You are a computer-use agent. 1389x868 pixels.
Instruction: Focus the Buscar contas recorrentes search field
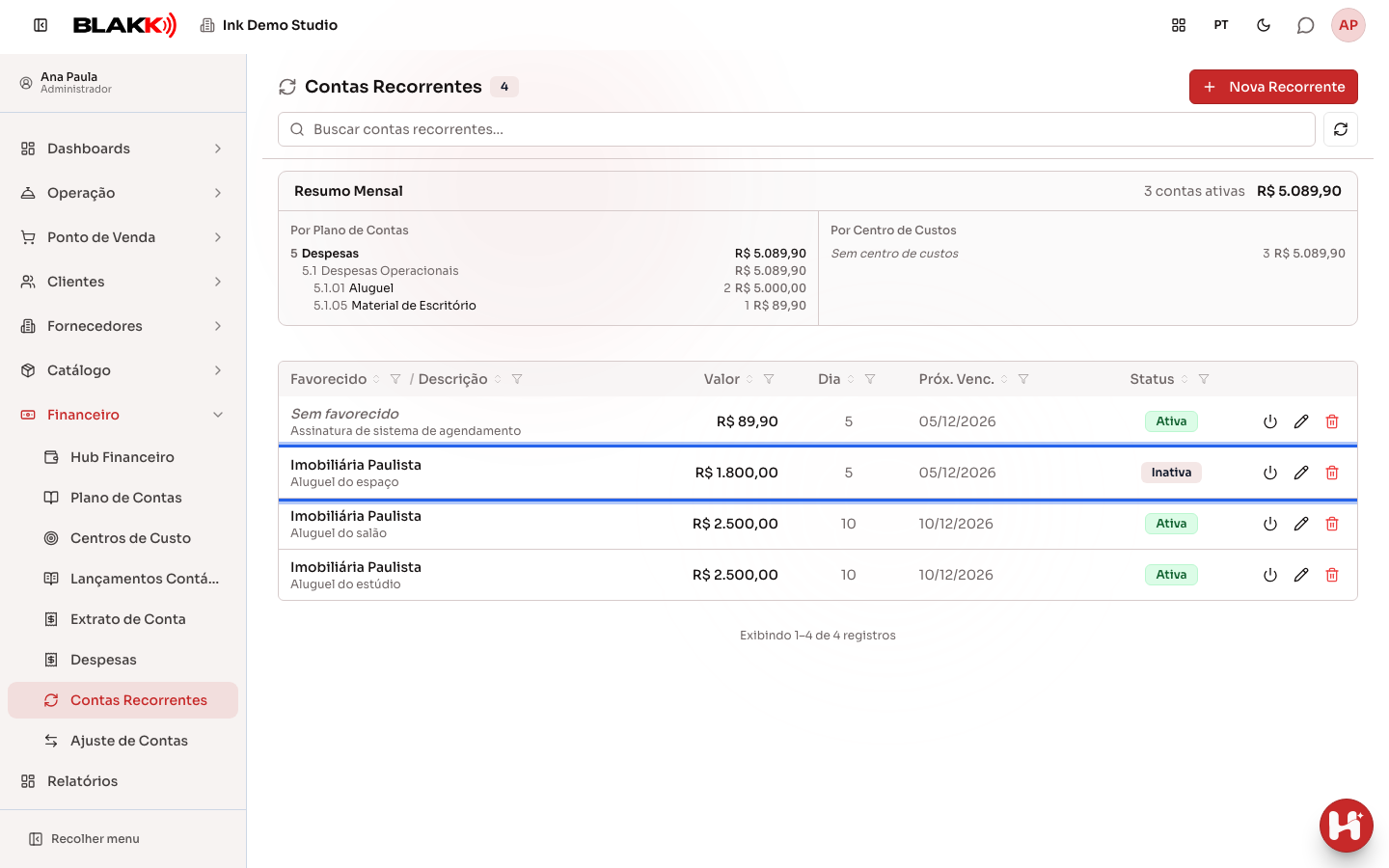(x=797, y=129)
